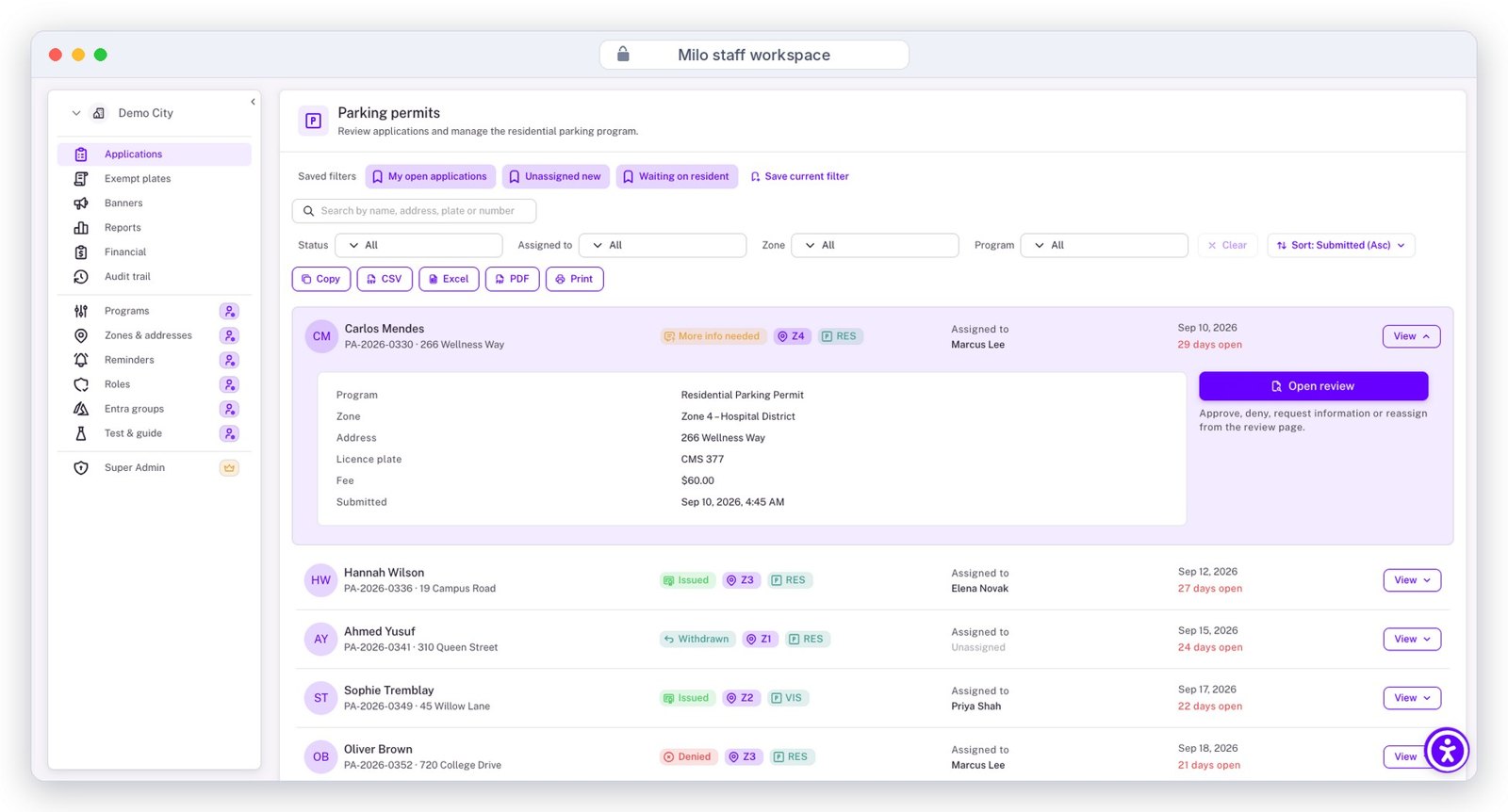Screen dimensions: 1508x812
Task: Click the Milo staff workspace address bar
Action: [754, 55]
